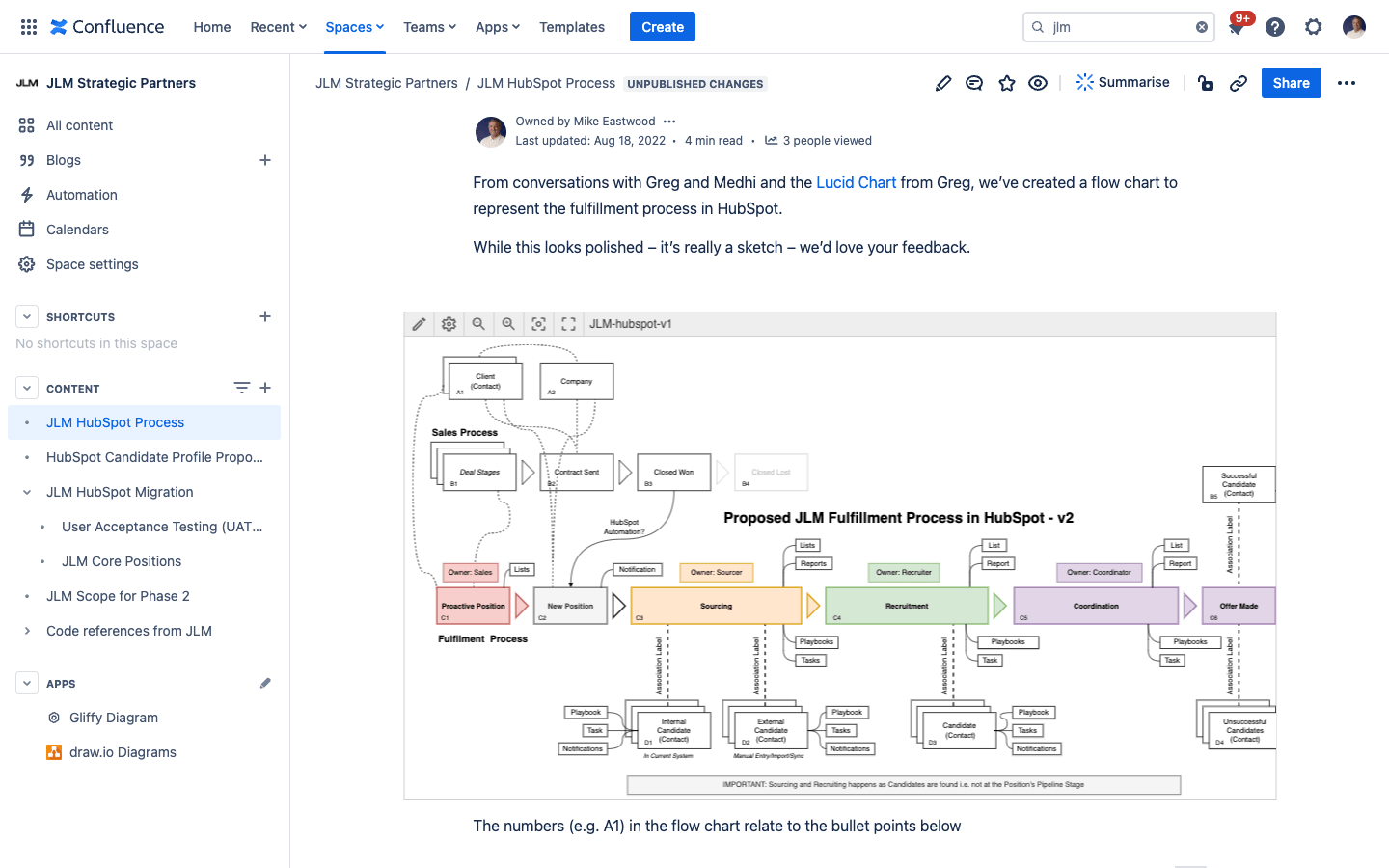Click the Confluence logo
1389x868 pixels.
(107, 27)
